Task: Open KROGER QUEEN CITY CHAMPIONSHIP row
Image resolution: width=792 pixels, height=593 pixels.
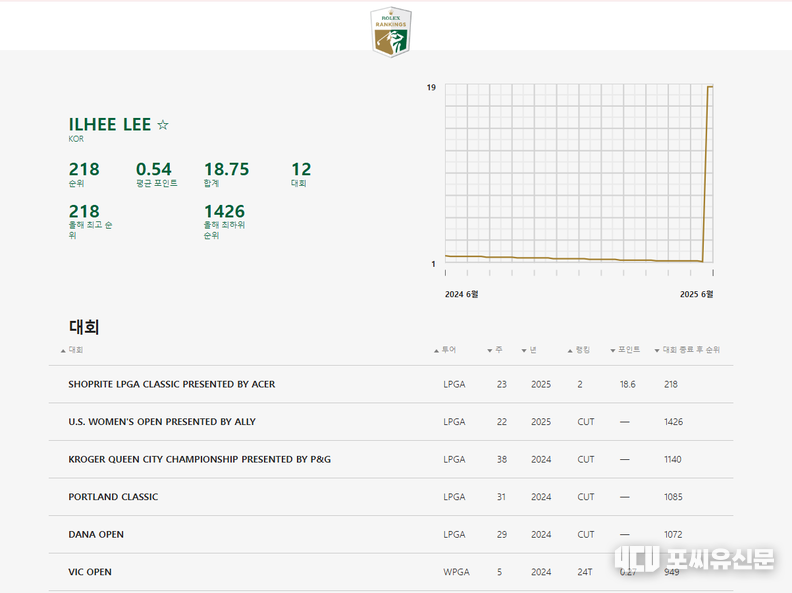Action: pyautogui.click(x=391, y=459)
